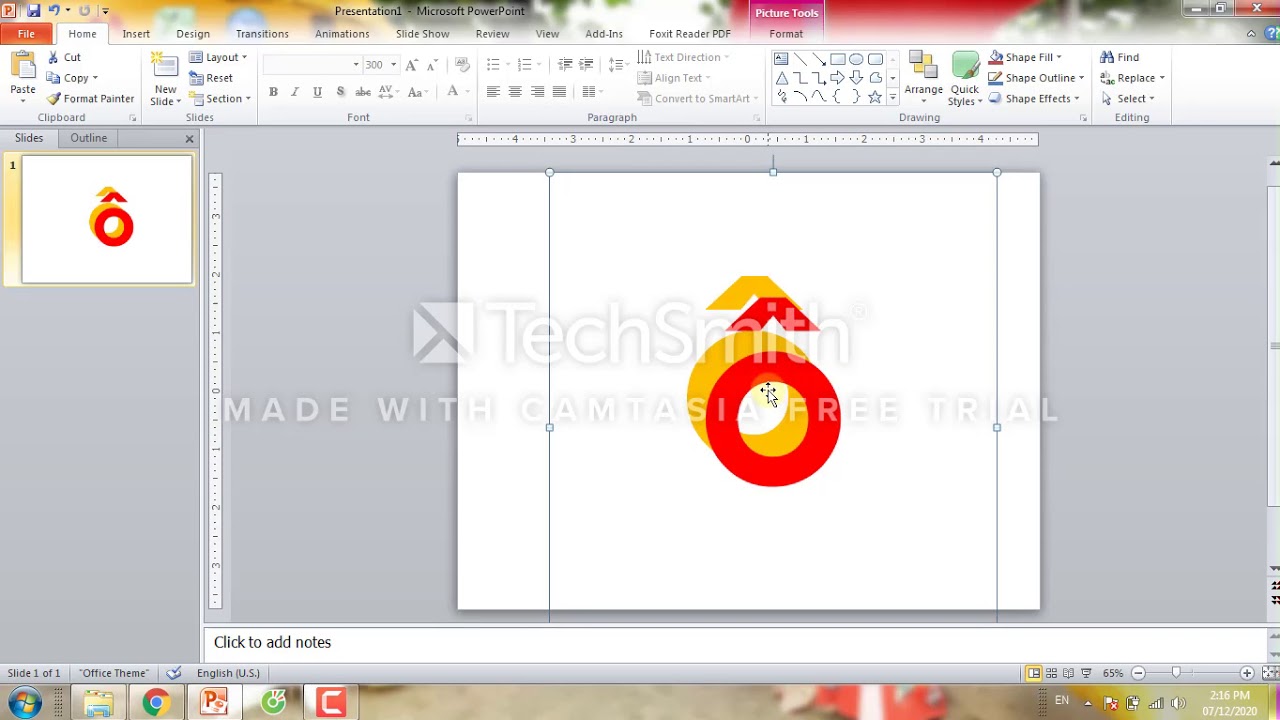Open the Layout dropdown

pos(218,58)
